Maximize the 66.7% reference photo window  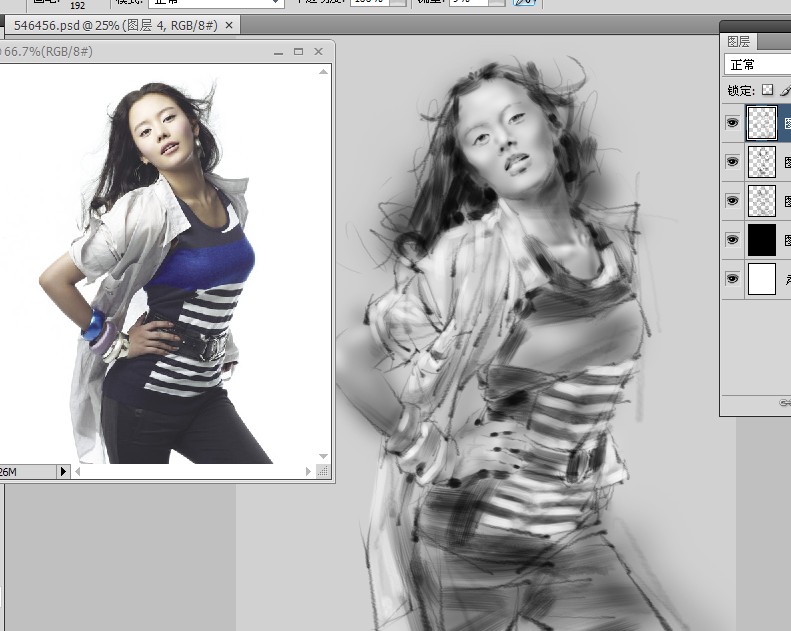299,51
